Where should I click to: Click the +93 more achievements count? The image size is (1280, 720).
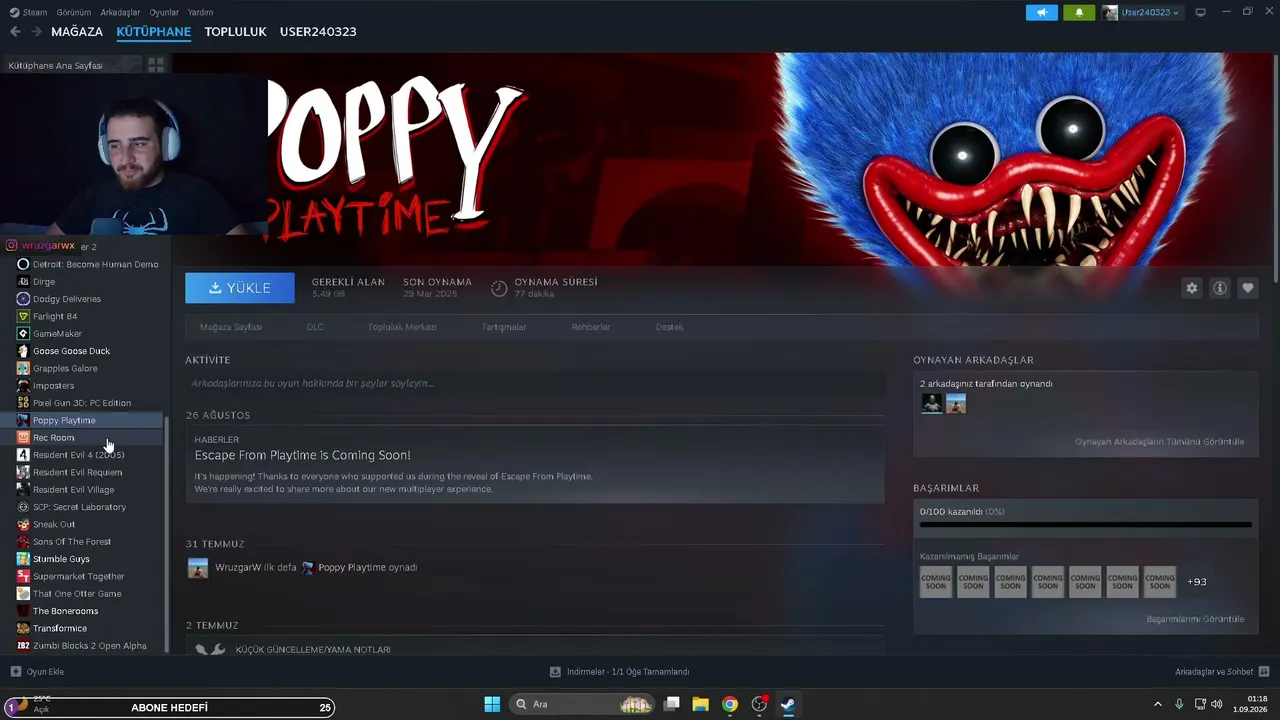[1196, 582]
